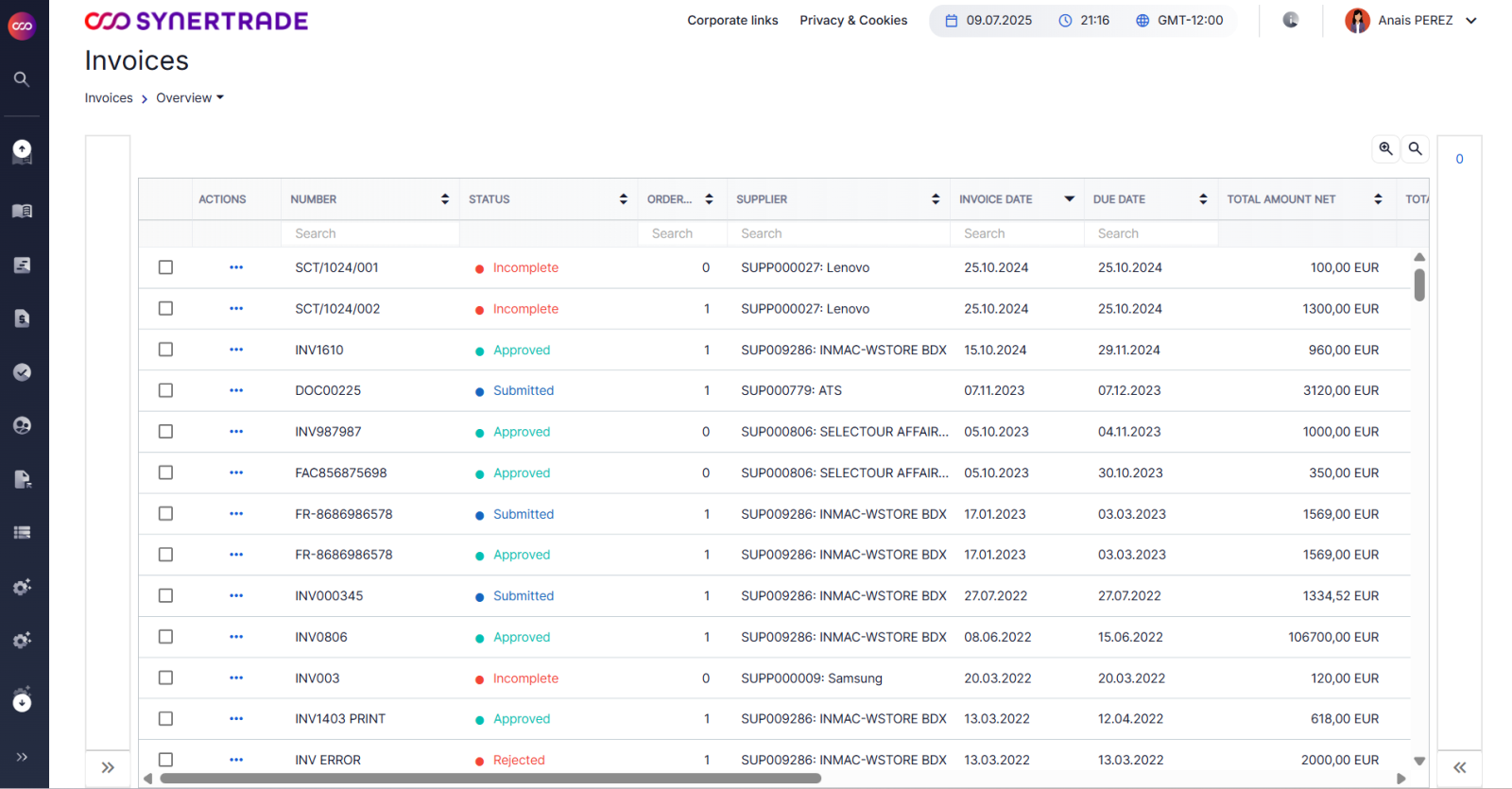Viewport: 1512px width, 789px height.
Task: Collapse right side panel double arrow
Action: 1459,767
